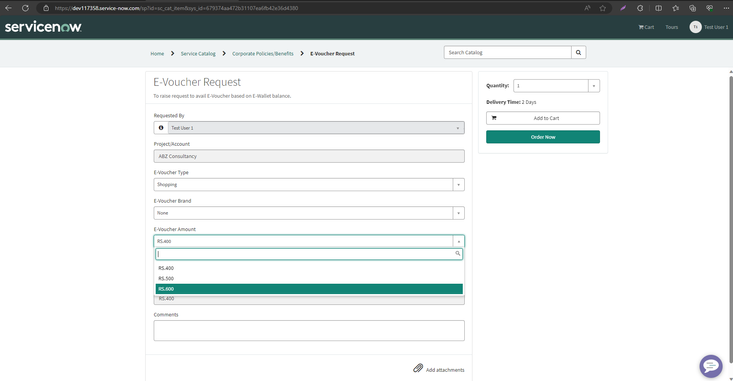Image resolution: width=733 pixels, height=381 pixels.
Task: Reload the page with refresh icon
Action: tap(25, 8)
